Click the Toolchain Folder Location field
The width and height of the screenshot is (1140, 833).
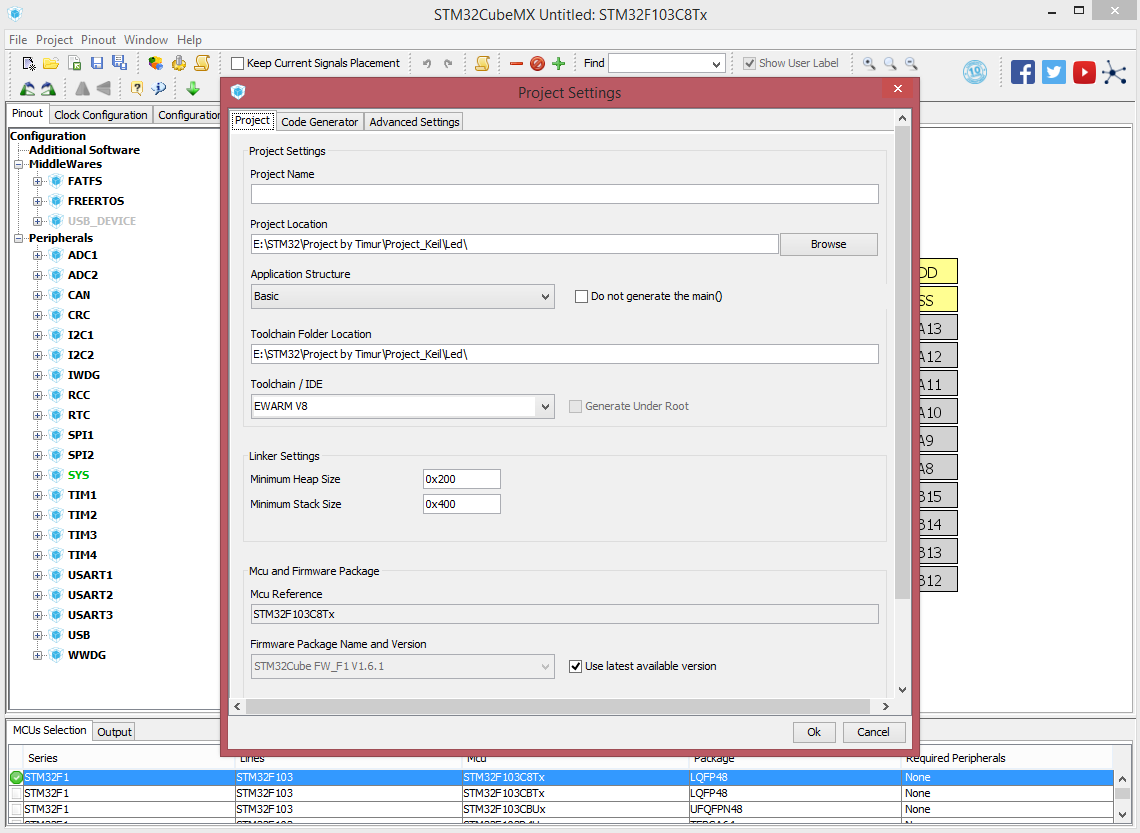564,354
